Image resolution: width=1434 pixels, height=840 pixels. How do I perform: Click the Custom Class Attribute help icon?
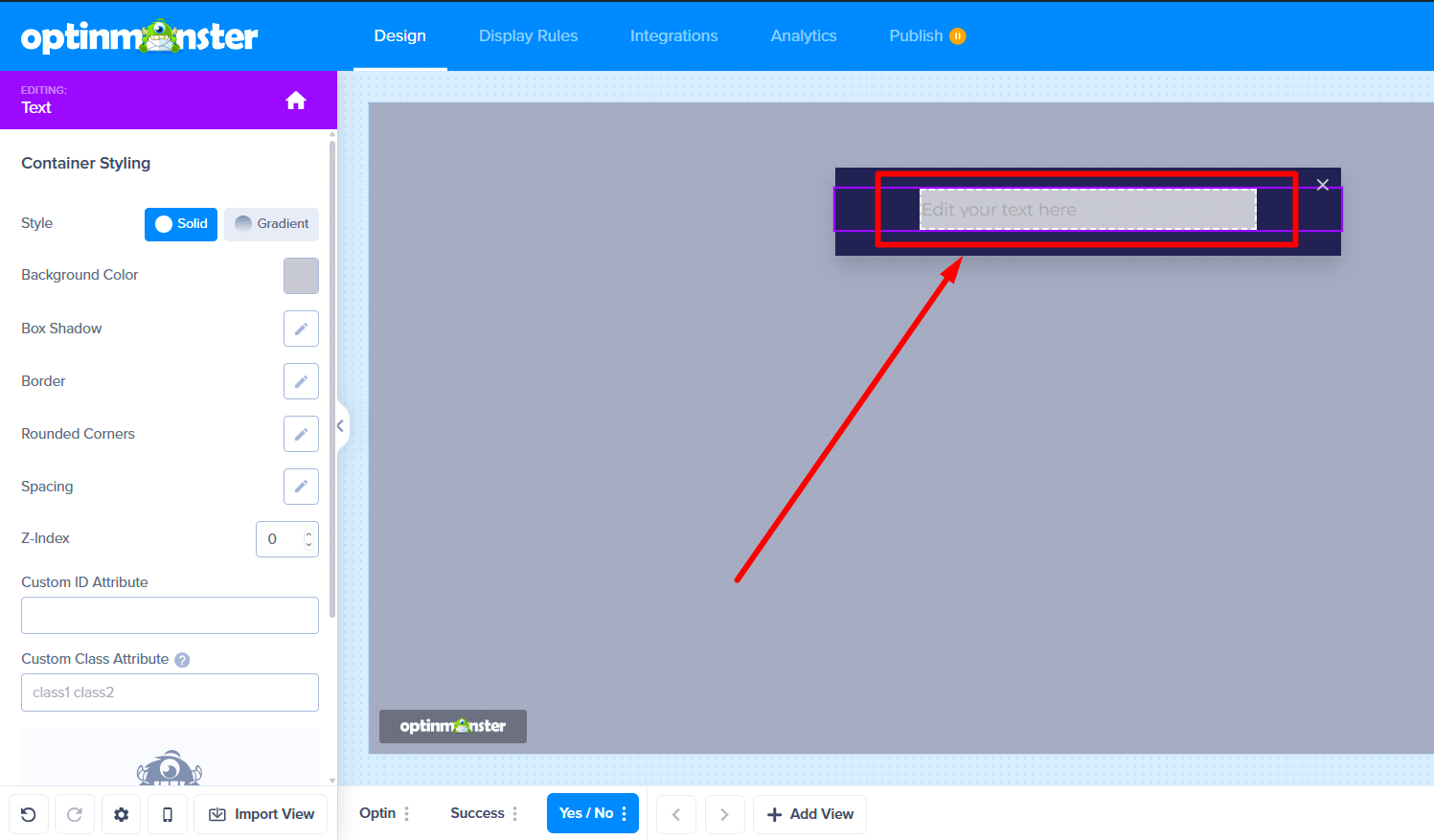[x=182, y=660]
